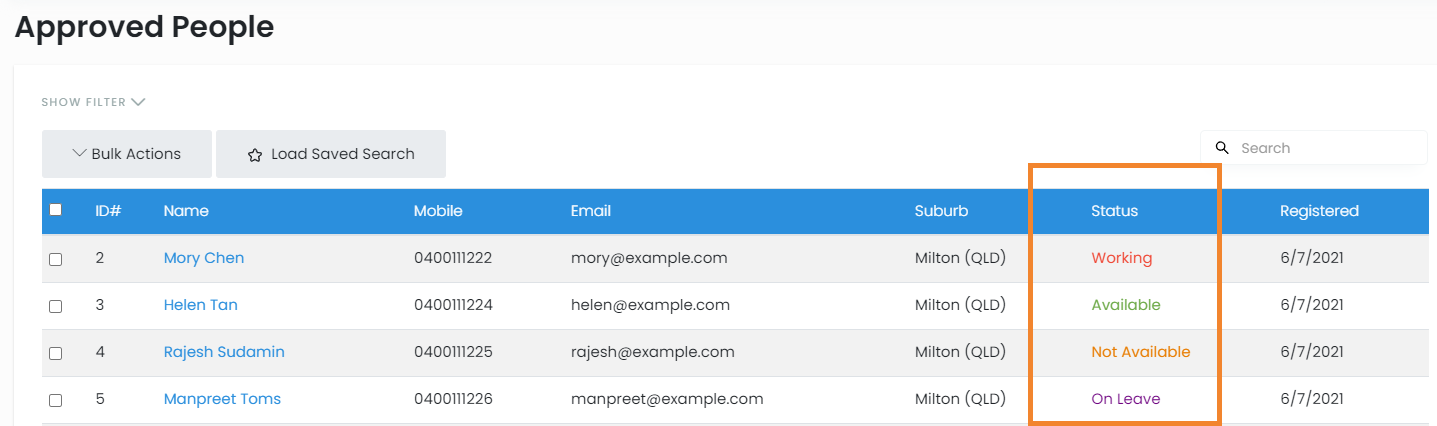Viewport: 1437px width, 426px height.
Task: Toggle the select-all checkbox in header
Action: [x=56, y=210]
